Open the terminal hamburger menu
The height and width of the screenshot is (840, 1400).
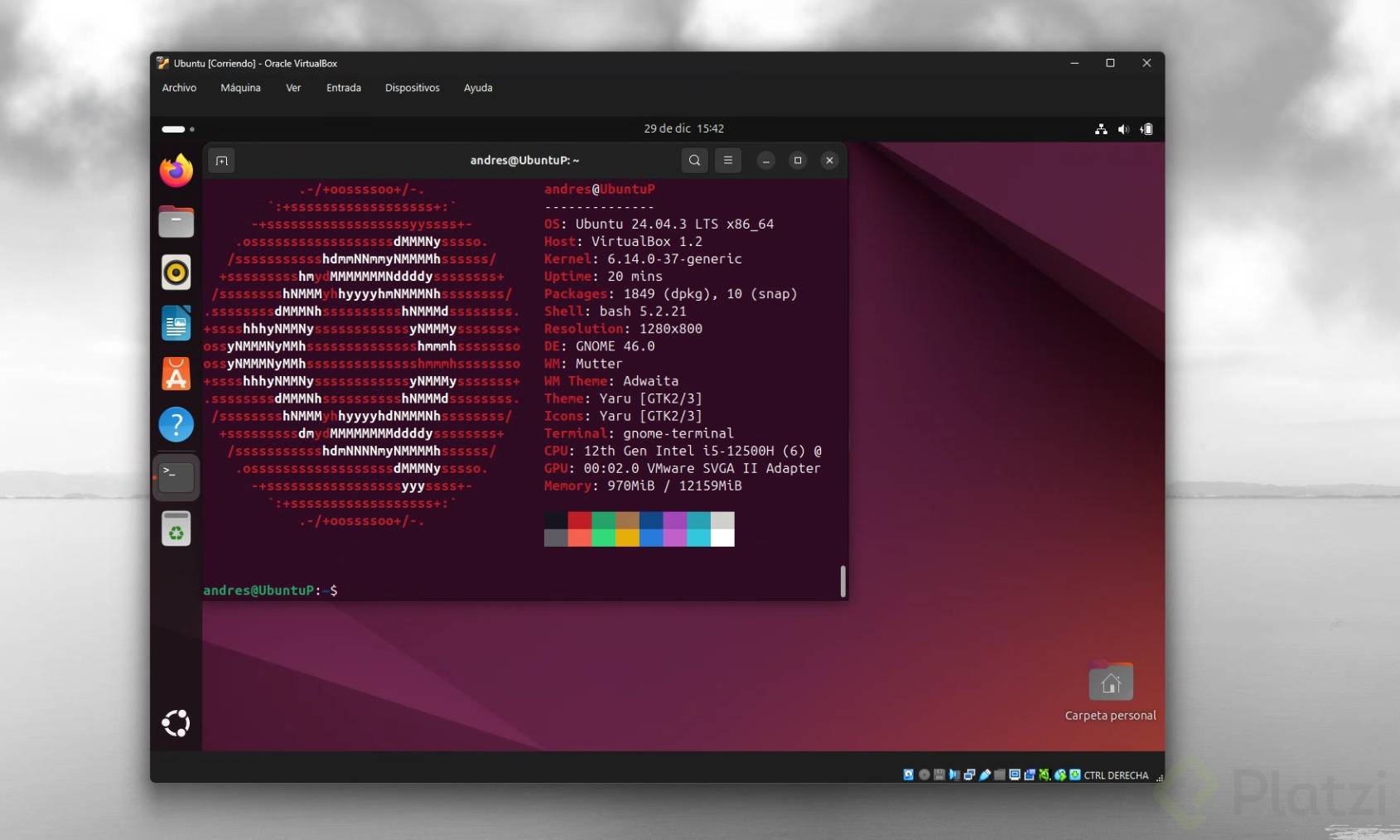tap(727, 161)
